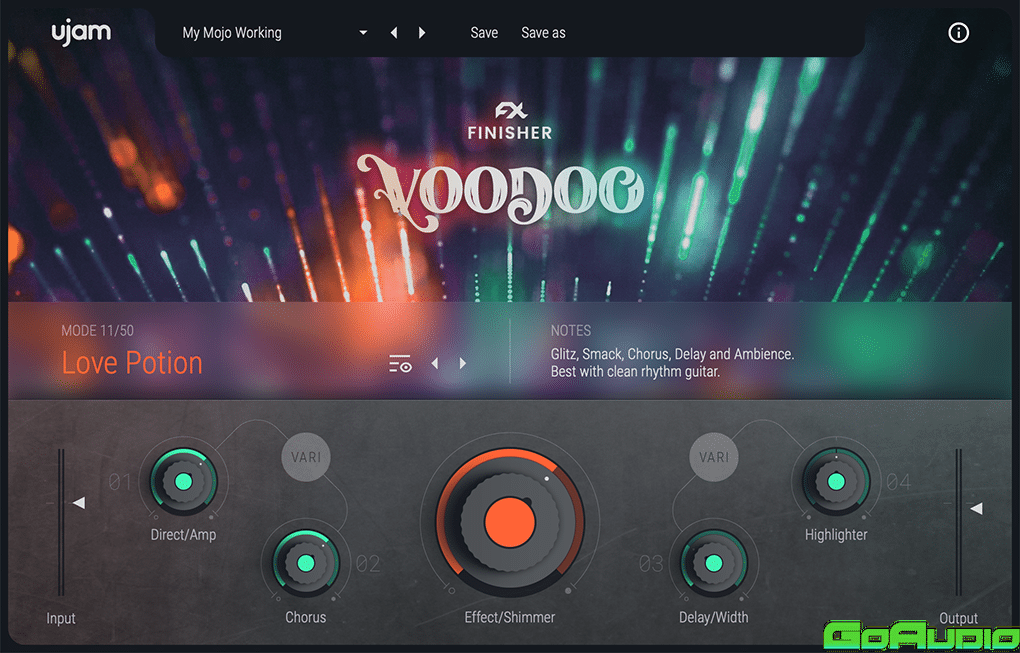The width and height of the screenshot is (1020, 653).
Task: Click the Direct/Amp label
Action: point(183,535)
